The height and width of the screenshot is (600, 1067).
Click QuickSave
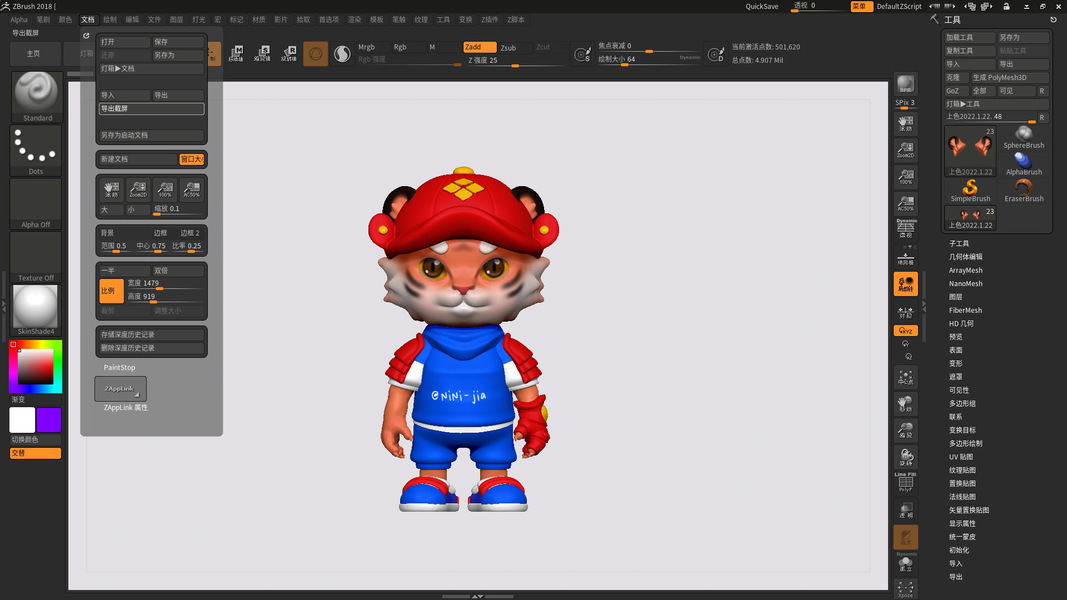click(x=761, y=6)
